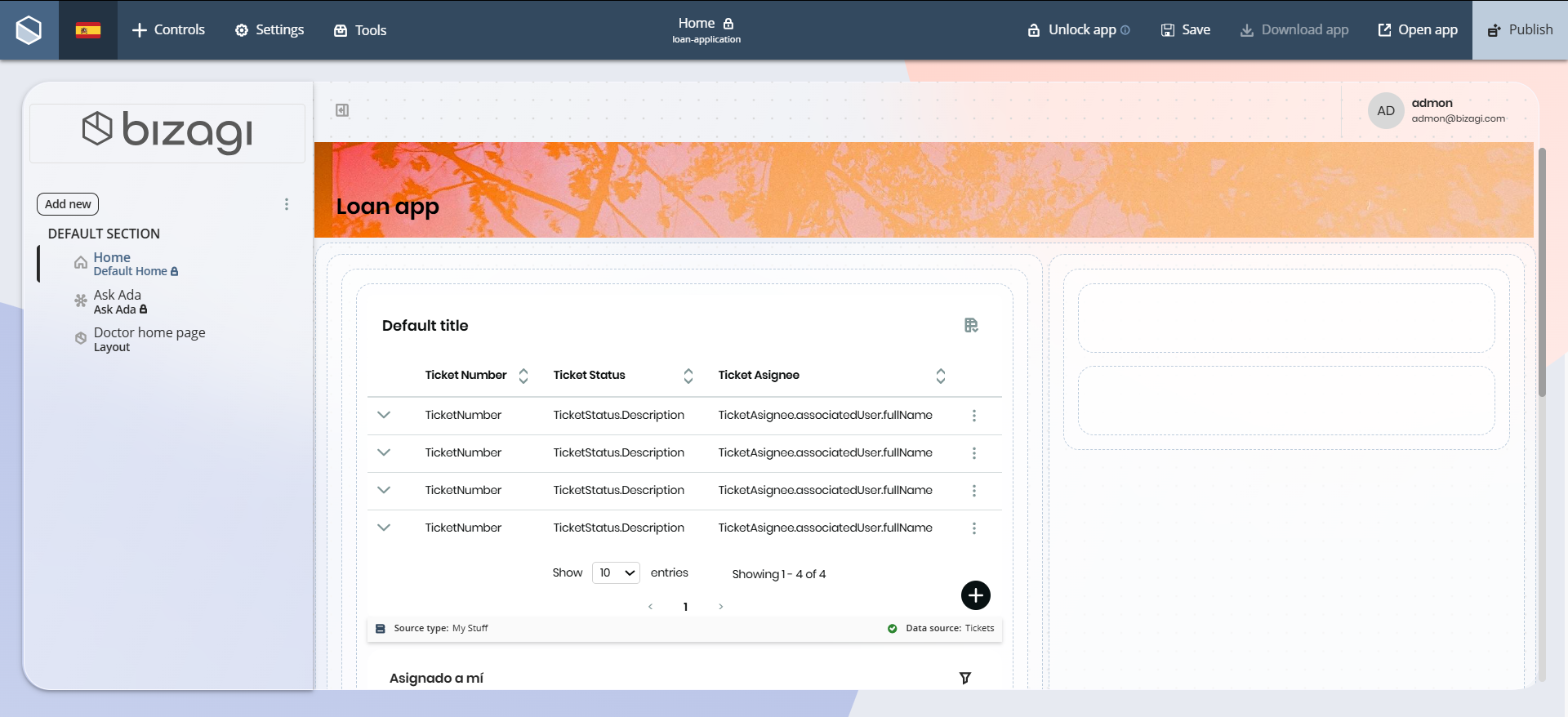Click the Loan app banner title
The width and height of the screenshot is (1568, 717).
coord(388,207)
